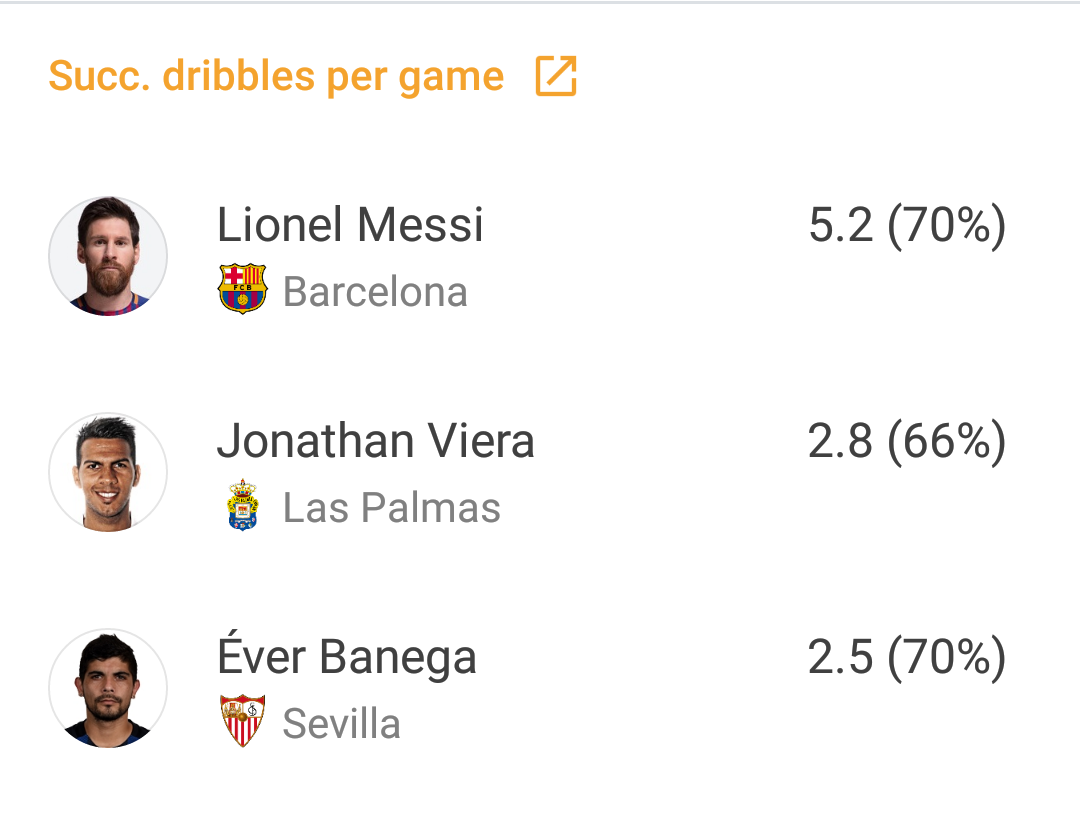Select the Éver Banega name
This screenshot has width=1080, height=813.
pyautogui.click(x=347, y=656)
